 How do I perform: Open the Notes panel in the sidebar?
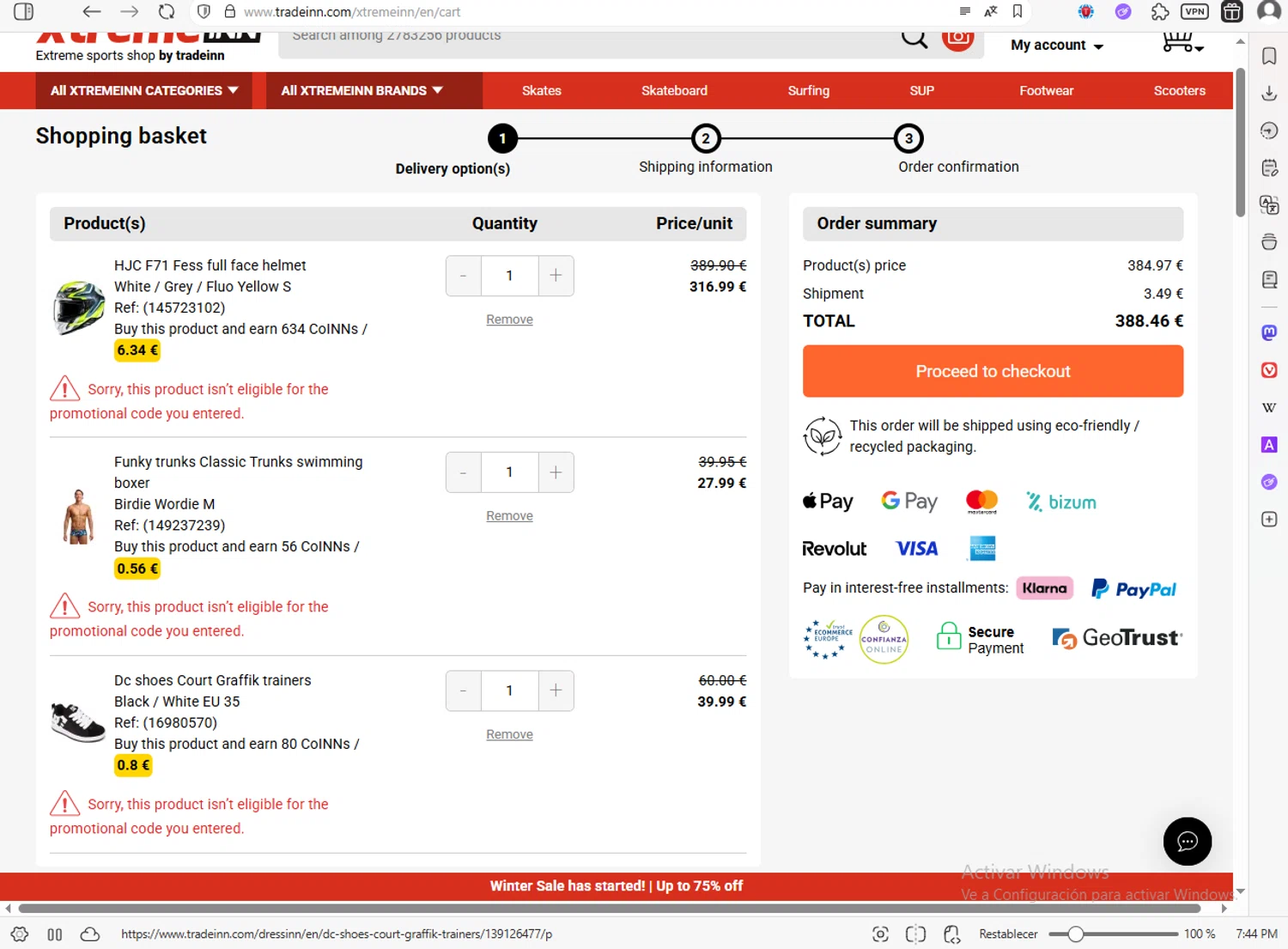[x=1269, y=168]
